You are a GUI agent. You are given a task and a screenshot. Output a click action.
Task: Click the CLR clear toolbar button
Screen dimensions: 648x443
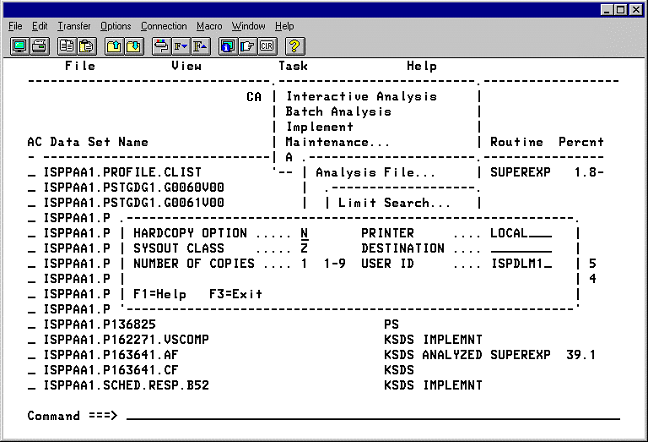(x=266, y=45)
